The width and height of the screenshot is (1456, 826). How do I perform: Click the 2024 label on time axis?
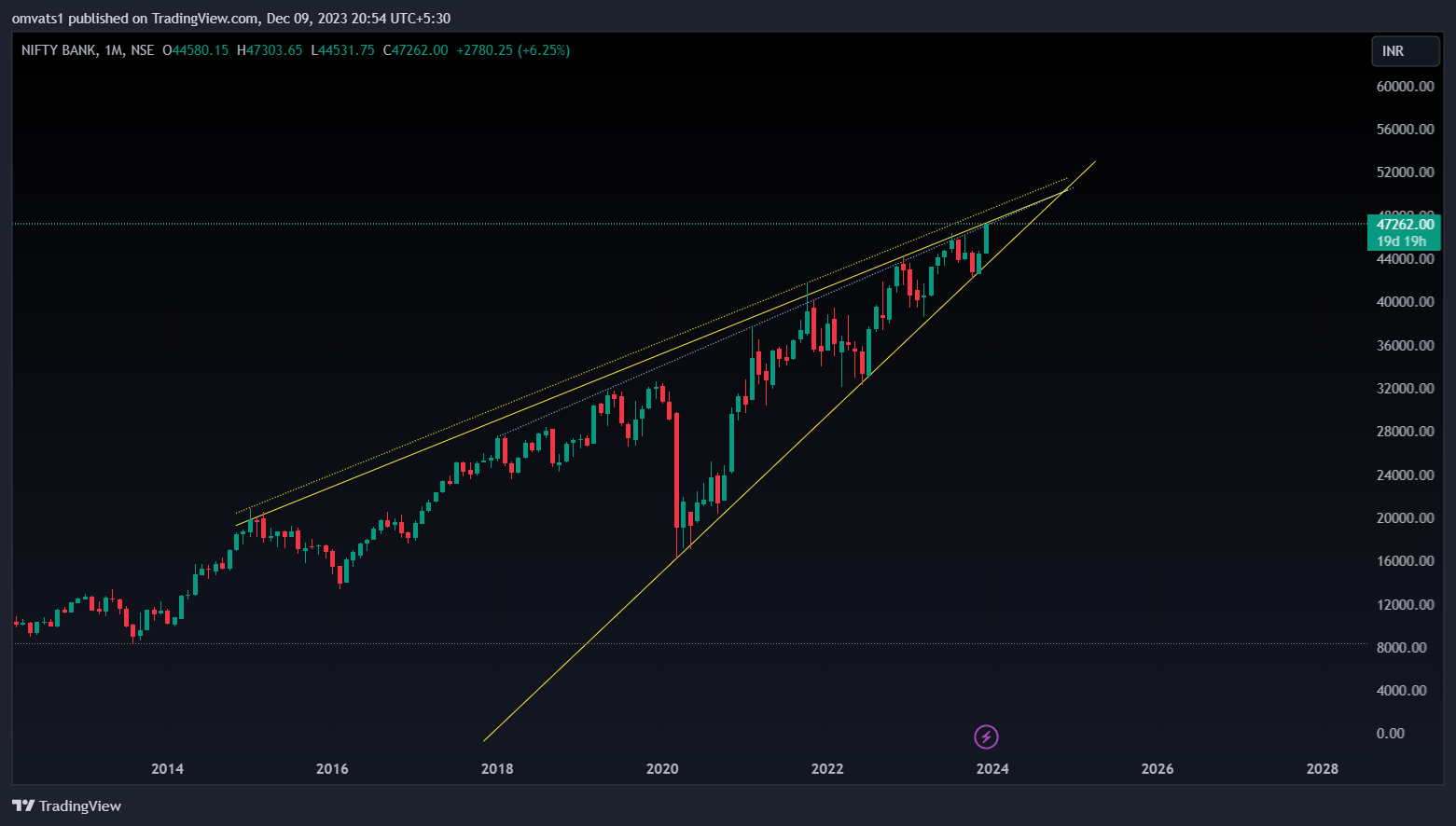coord(992,769)
